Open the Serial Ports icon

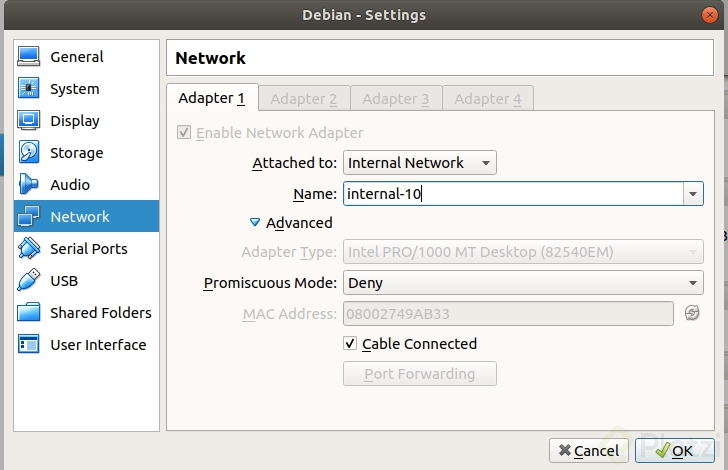29,249
